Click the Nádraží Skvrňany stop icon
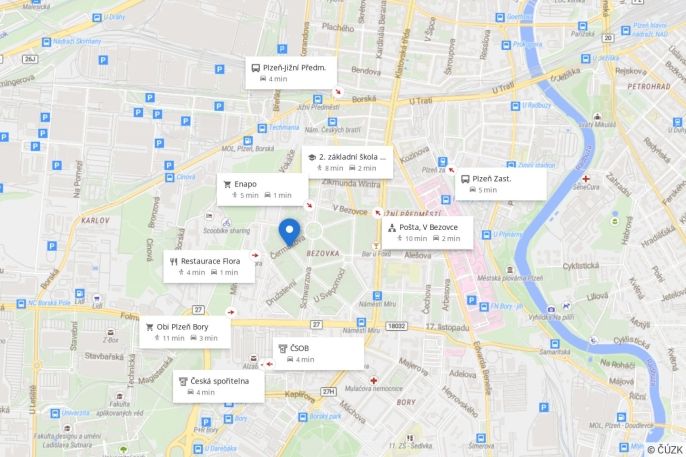This screenshot has width=686, height=457. [x=46, y=42]
